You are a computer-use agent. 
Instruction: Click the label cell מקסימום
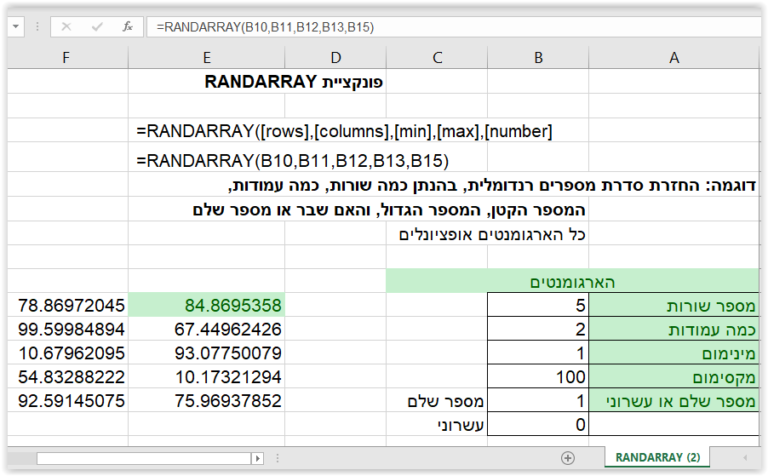tap(674, 377)
